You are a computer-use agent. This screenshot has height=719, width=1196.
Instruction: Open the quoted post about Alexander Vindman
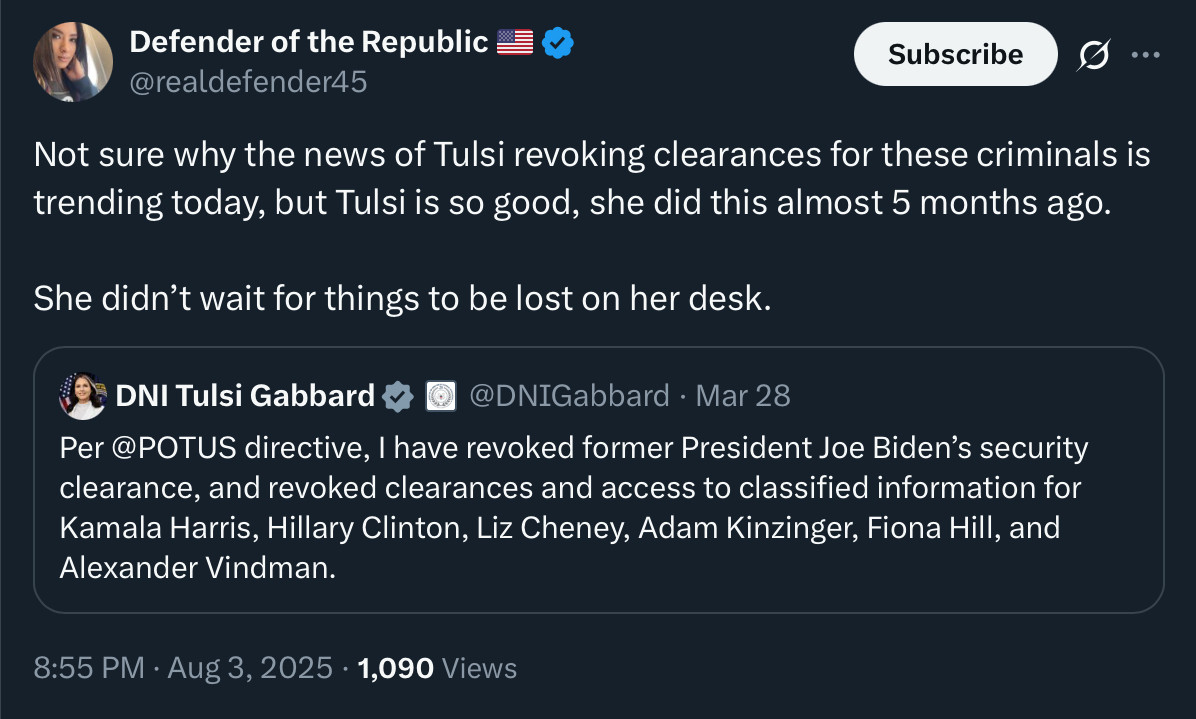[598, 528]
